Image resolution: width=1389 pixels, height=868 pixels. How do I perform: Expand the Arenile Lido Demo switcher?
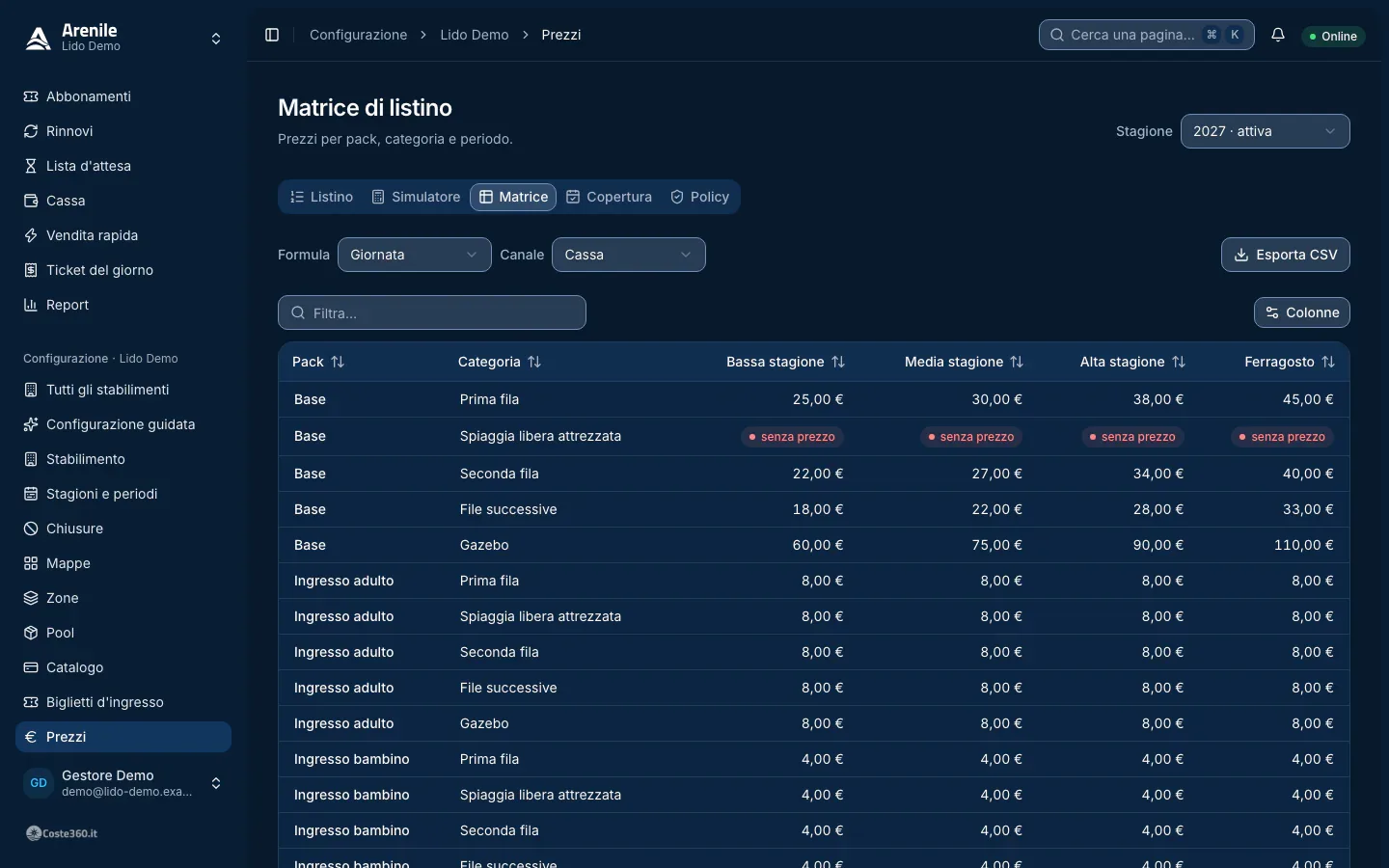pos(123,39)
